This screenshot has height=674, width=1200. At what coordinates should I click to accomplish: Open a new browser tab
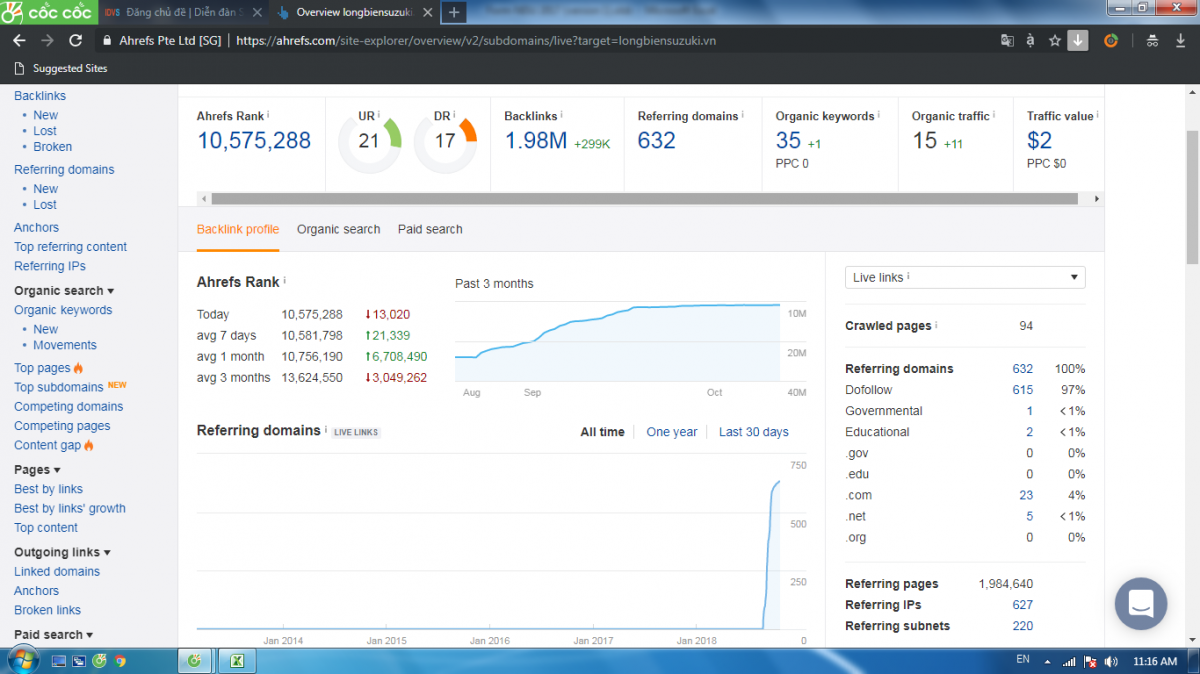click(454, 12)
